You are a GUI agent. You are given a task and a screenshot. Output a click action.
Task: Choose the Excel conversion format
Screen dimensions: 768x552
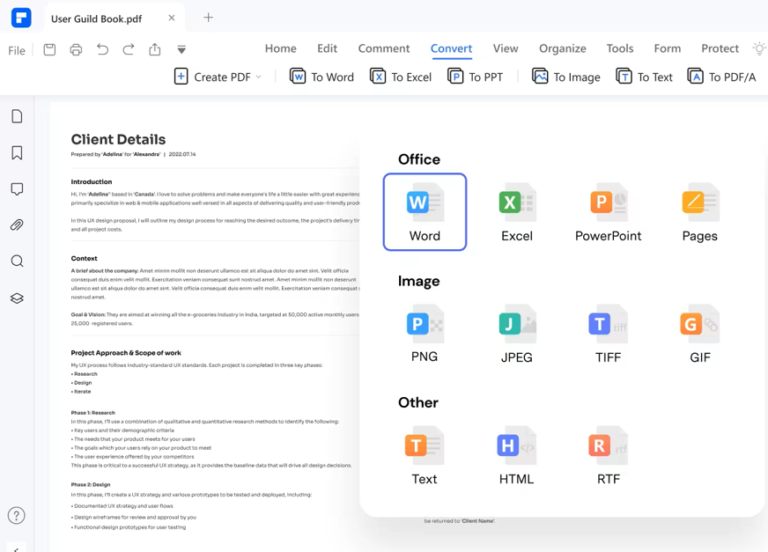[x=517, y=212]
